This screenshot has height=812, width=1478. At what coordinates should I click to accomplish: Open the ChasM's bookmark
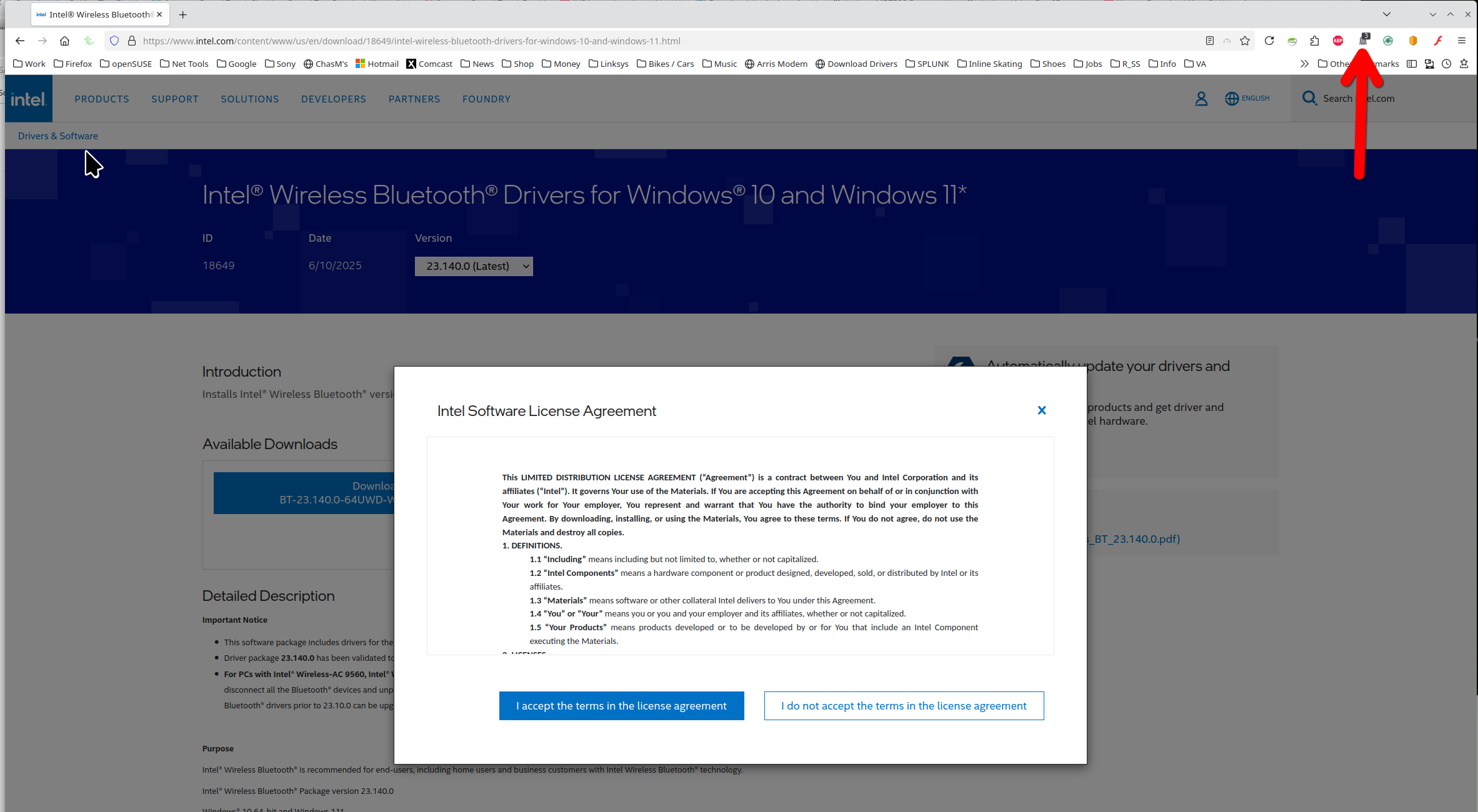326,64
